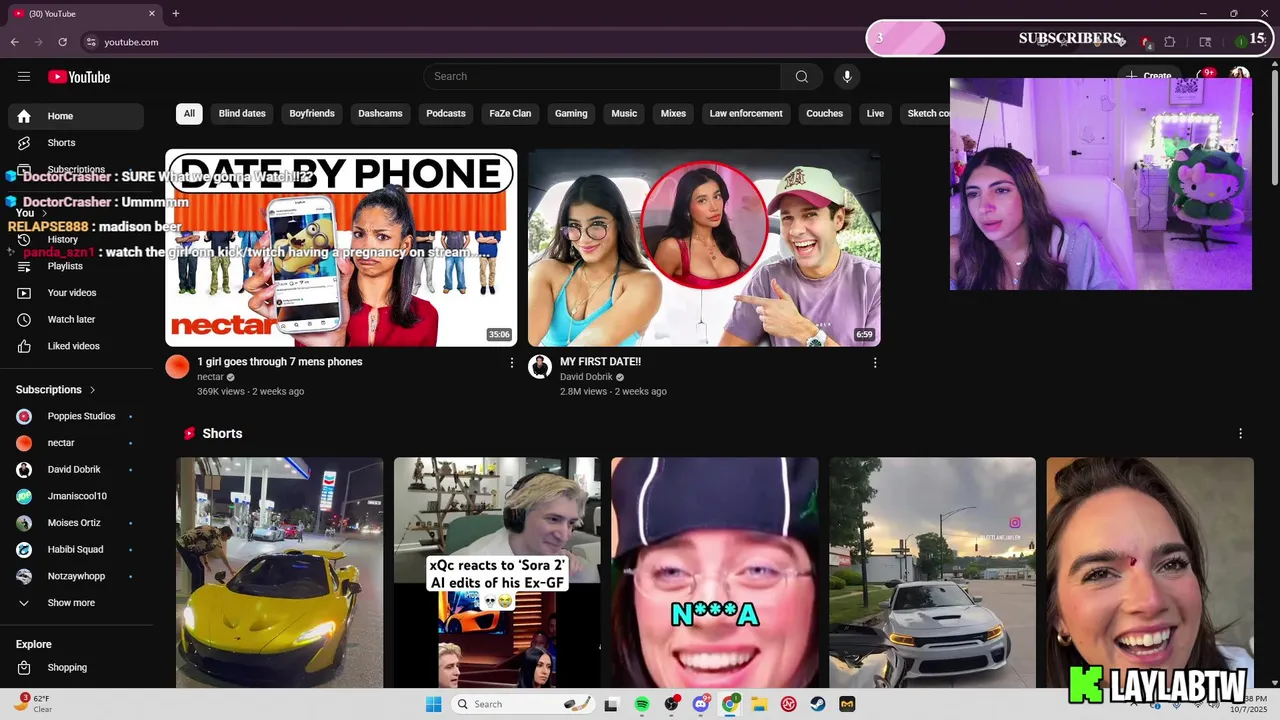The image size is (1280, 720).
Task: Select the All filter chip
Action: [189, 113]
